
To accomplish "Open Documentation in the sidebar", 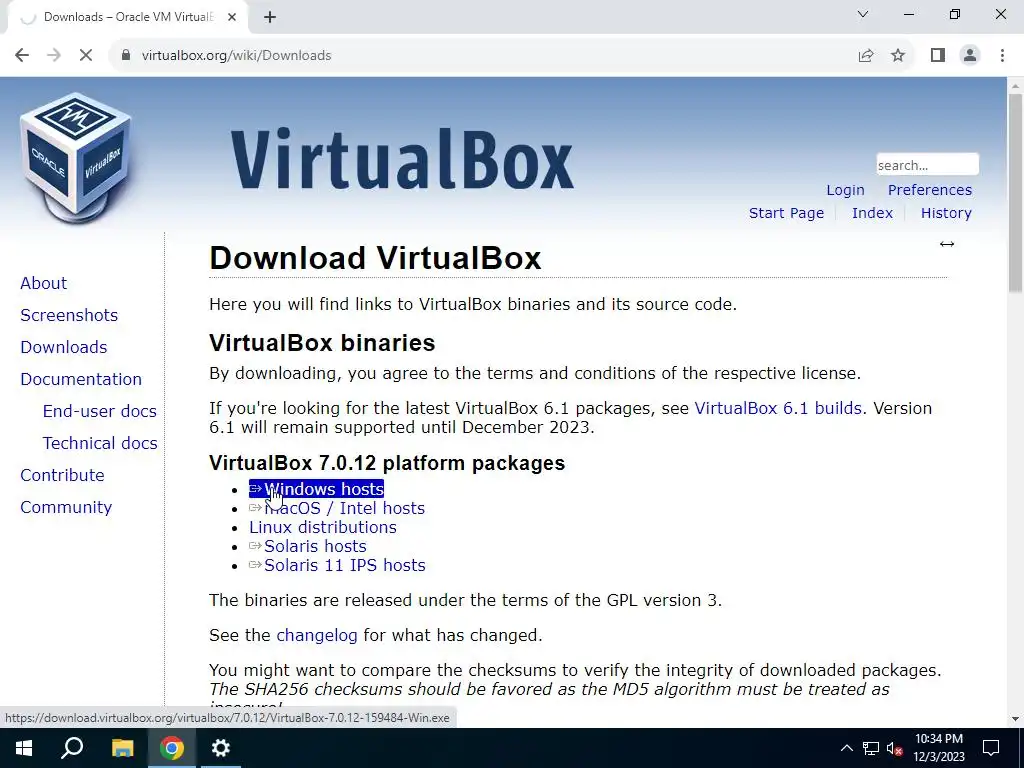I will tap(81, 379).
